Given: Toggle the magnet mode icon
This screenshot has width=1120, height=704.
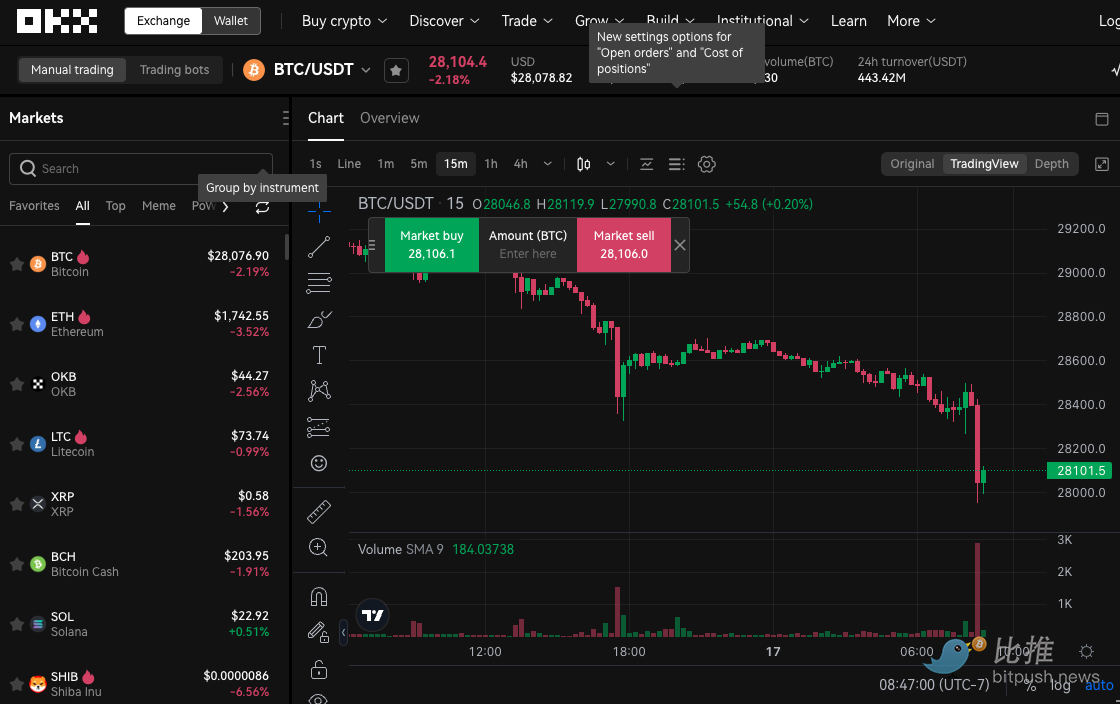Looking at the screenshot, I should [319, 596].
